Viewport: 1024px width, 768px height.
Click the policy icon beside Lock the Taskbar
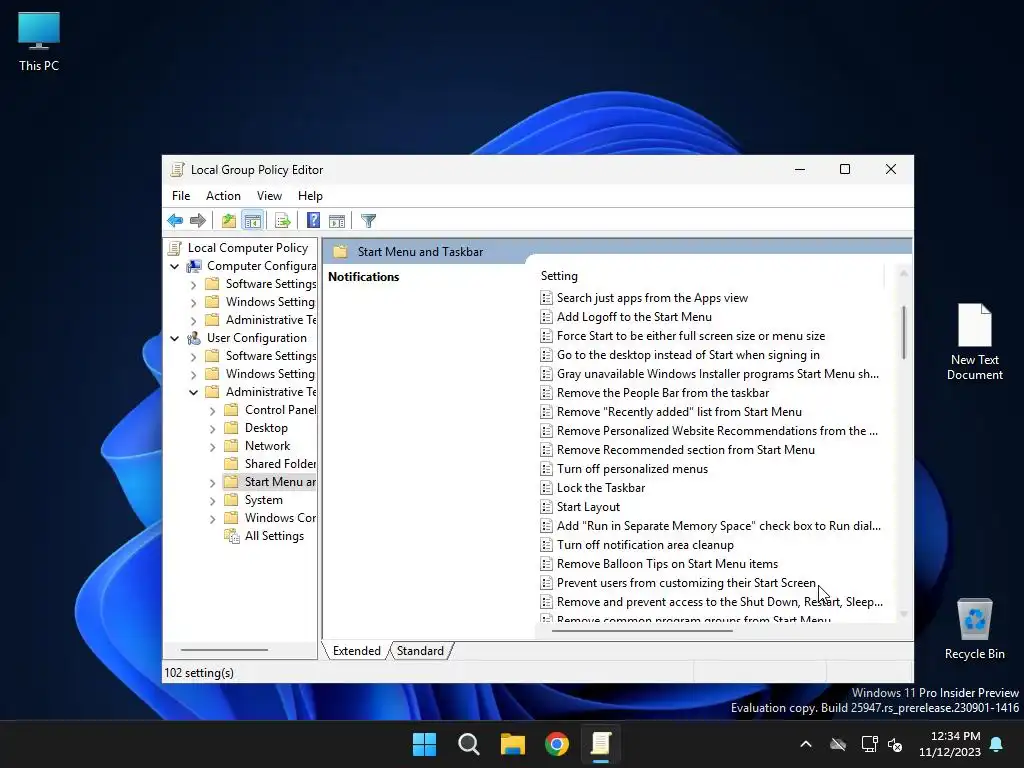pos(547,488)
